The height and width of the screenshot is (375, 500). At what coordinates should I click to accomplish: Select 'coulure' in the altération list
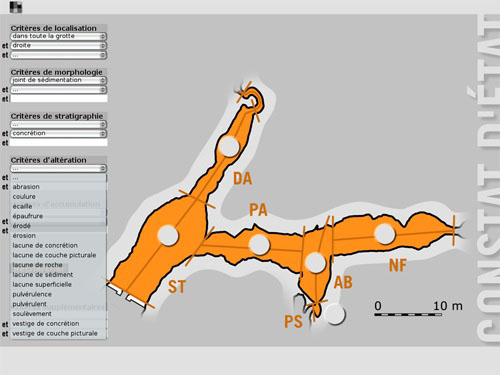(59, 196)
